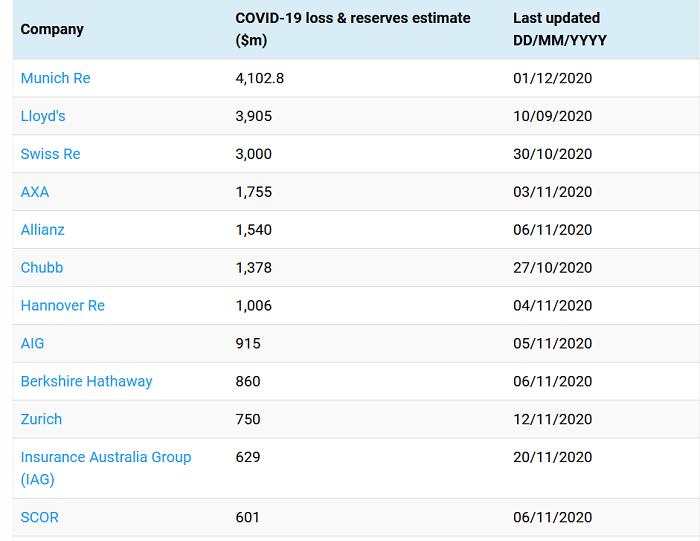Open the Hannover Re link
The height and width of the screenshot is (541, 700).
(x=62, y=306)
